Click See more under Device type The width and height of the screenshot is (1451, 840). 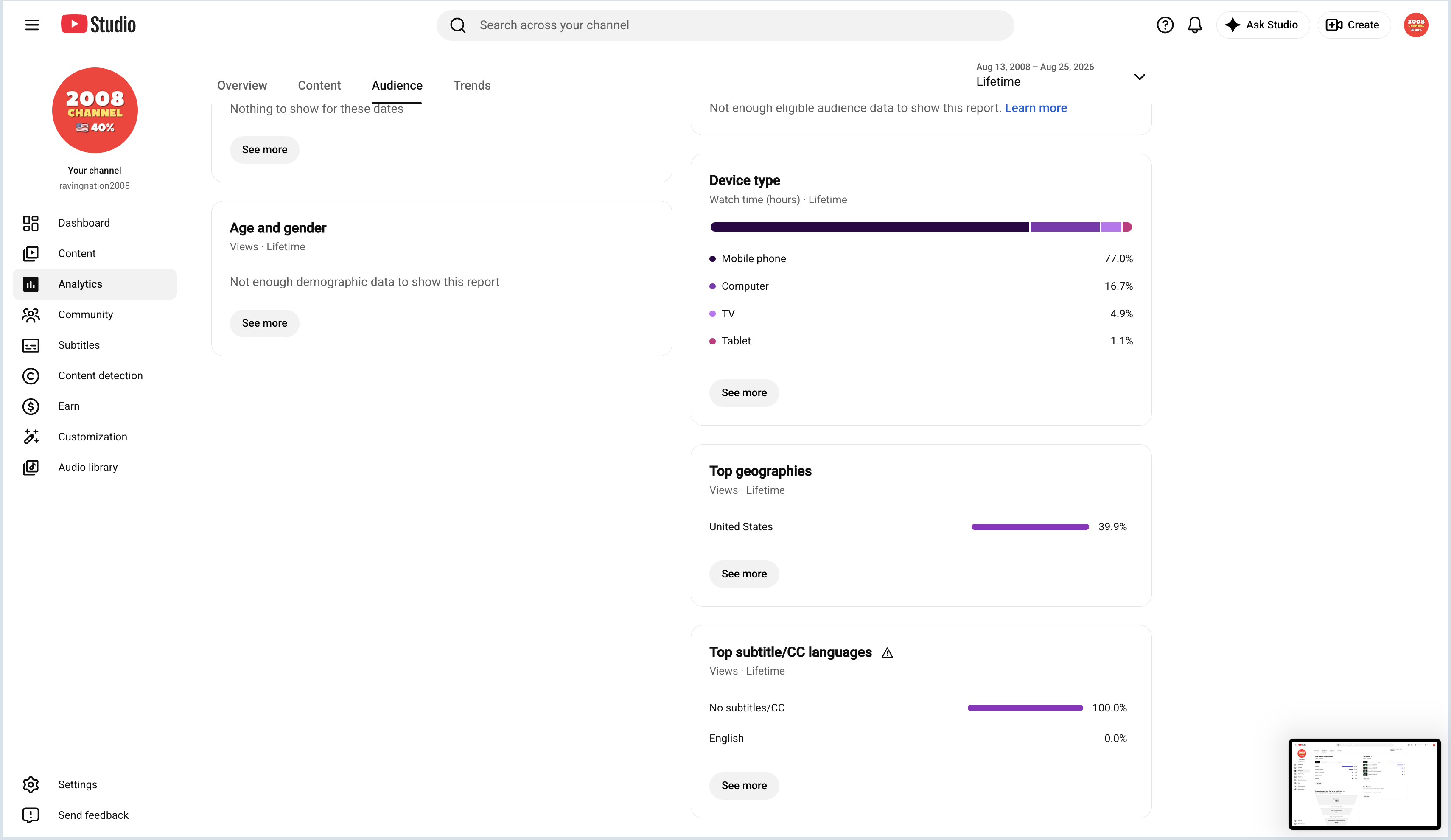[744, 393]
